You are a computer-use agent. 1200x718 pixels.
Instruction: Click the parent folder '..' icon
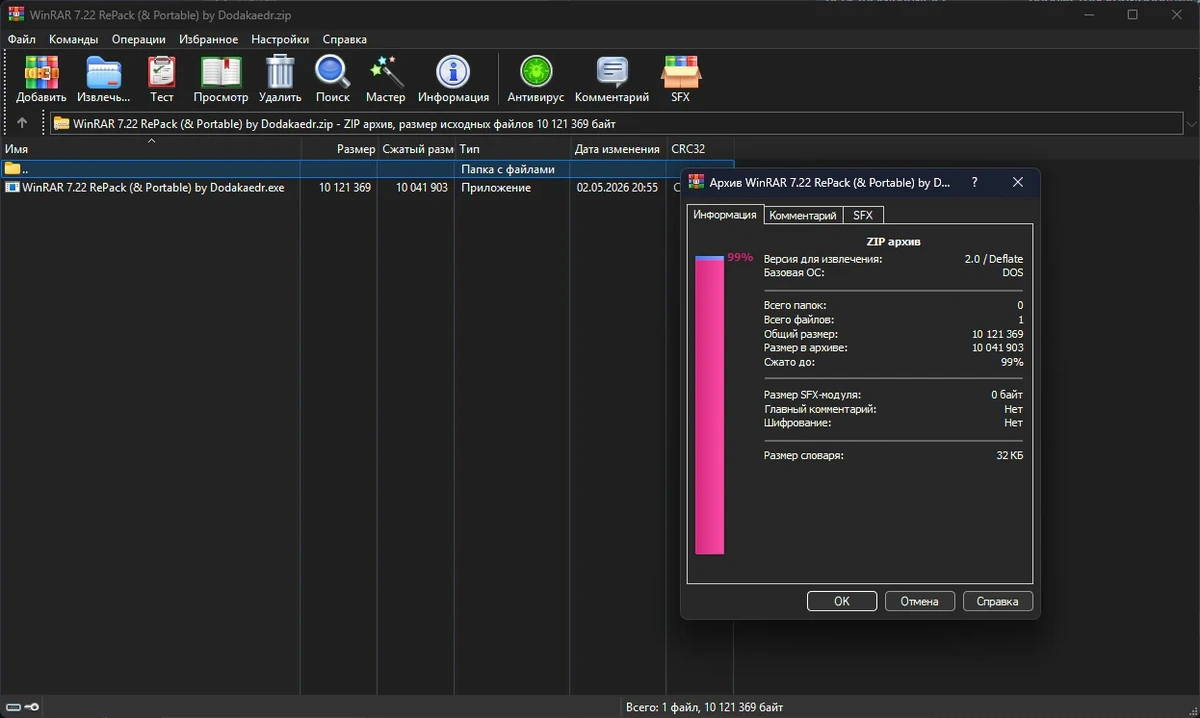click(12, 169)
